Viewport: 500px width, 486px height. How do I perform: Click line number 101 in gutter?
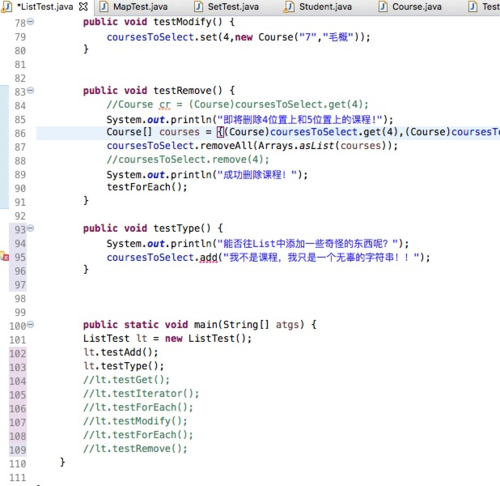coord(18,340)
